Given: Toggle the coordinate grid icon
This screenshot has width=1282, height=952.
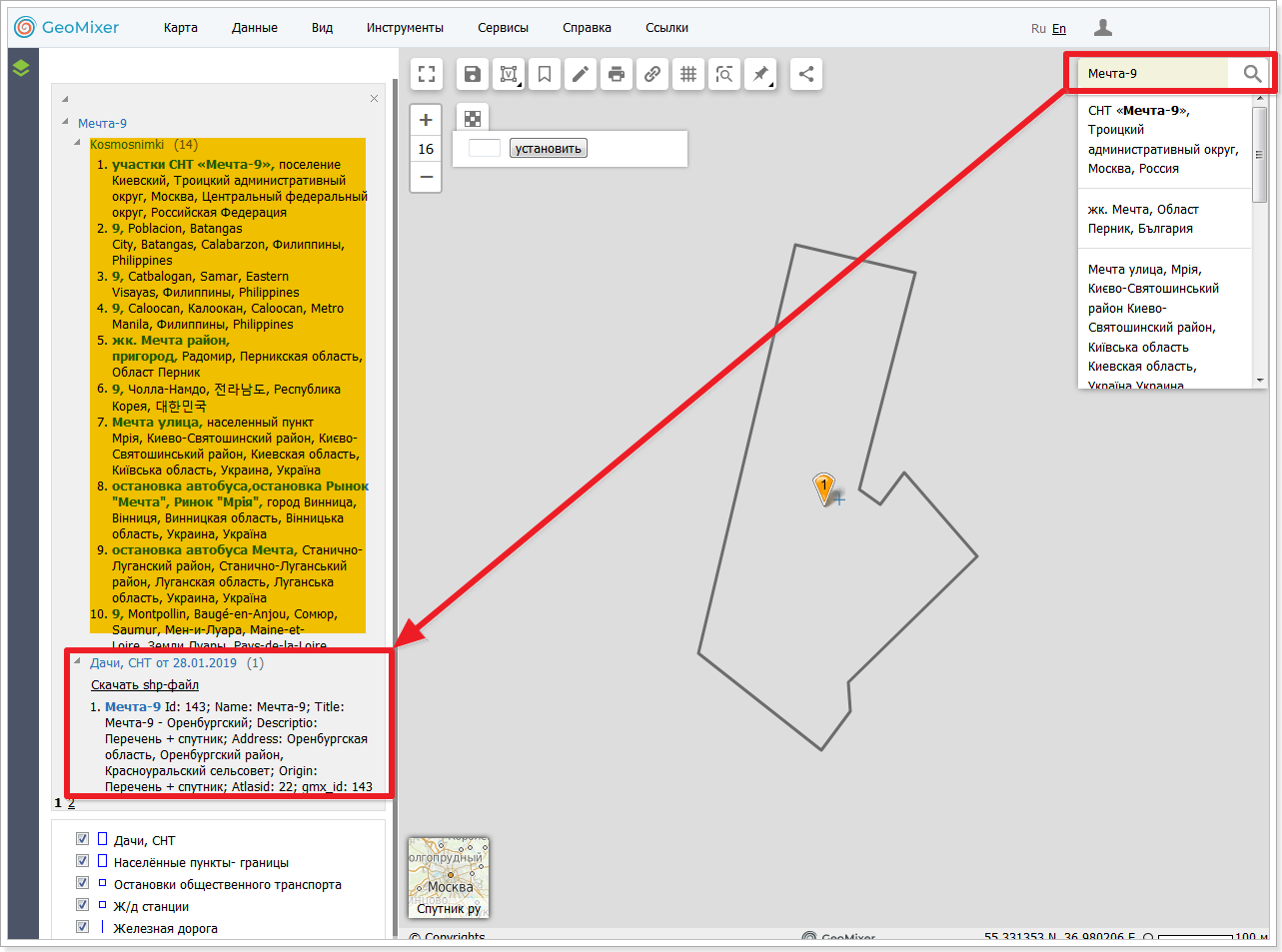Looking at the screenshot, I should [x=688, y=74].
